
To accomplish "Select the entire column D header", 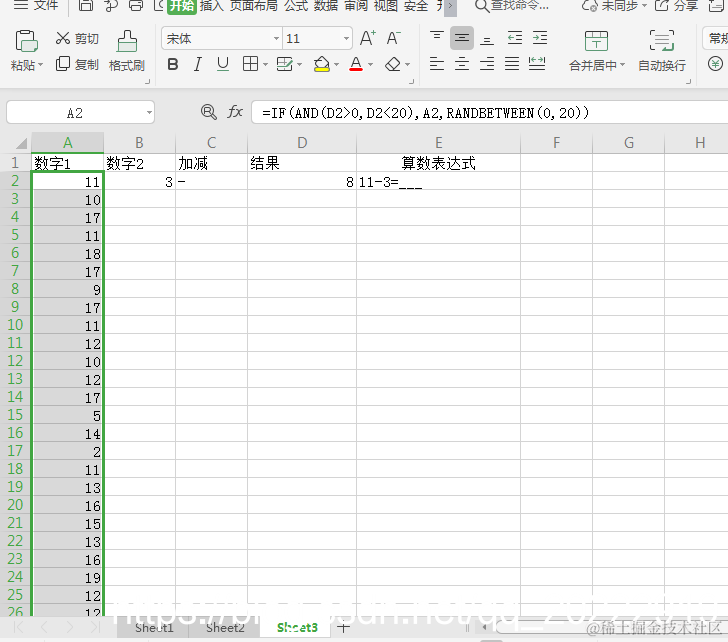I will click(302, 143).
